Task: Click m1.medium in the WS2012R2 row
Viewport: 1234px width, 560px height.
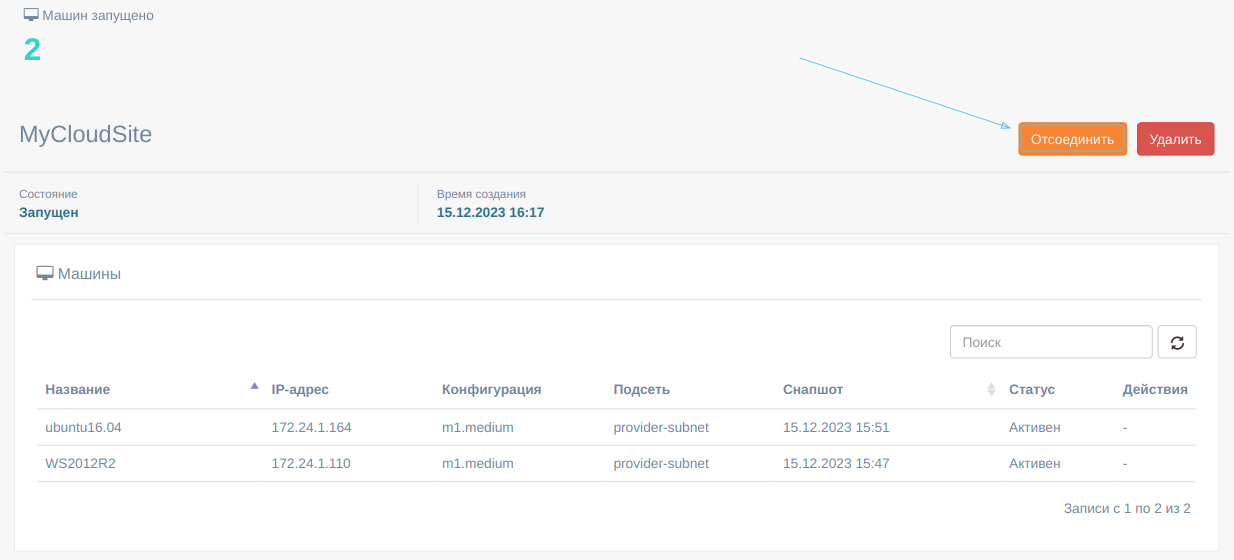Action: [478, 463]
